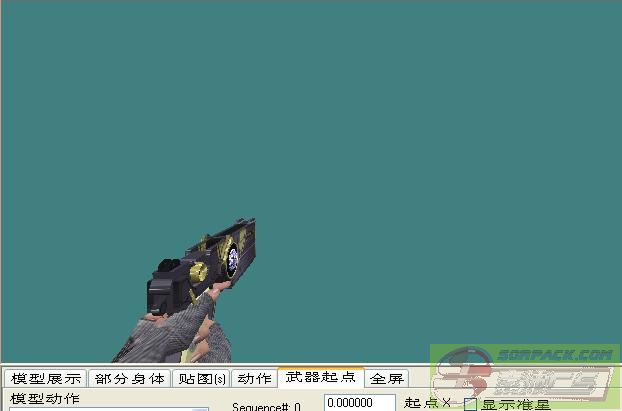Click the 起点X label

[427, 403]
